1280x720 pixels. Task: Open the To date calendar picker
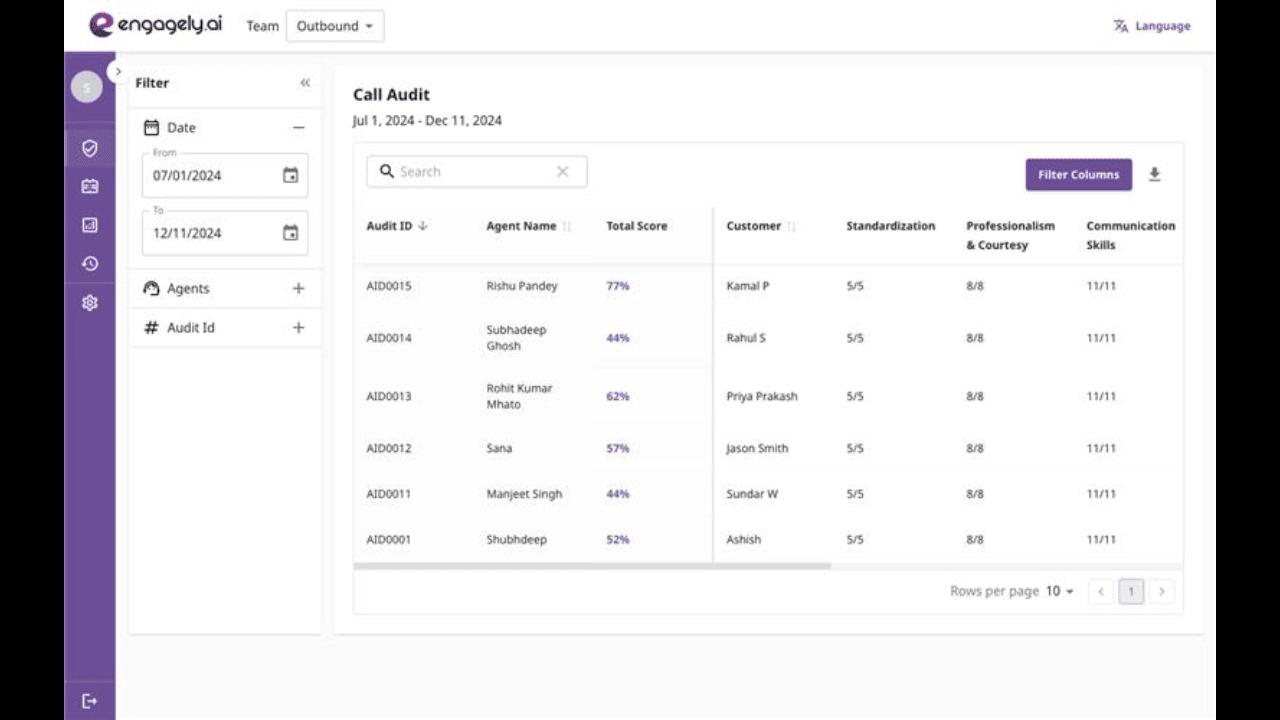pos(290,233)
